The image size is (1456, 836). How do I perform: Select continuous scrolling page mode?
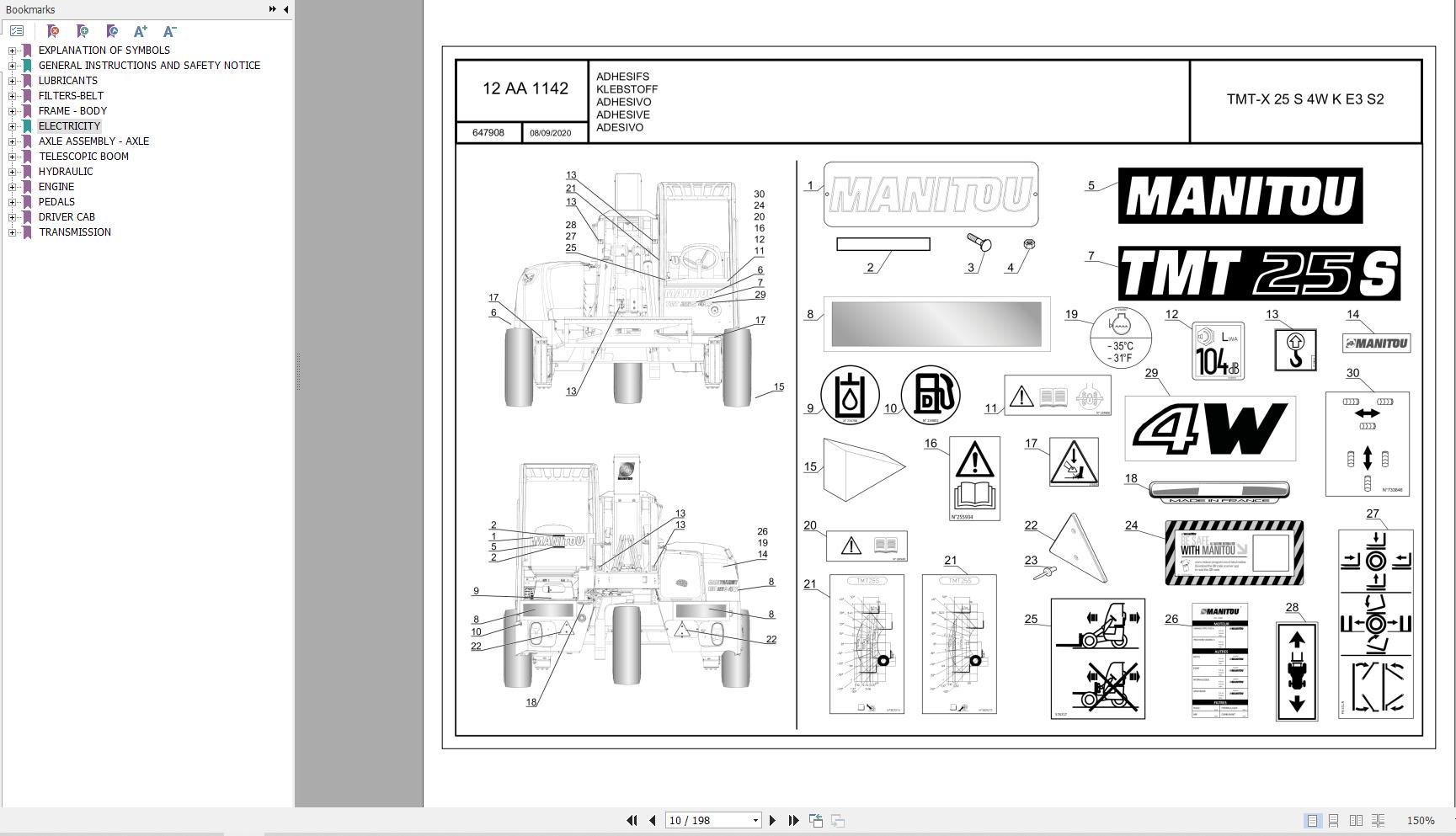1334,820
